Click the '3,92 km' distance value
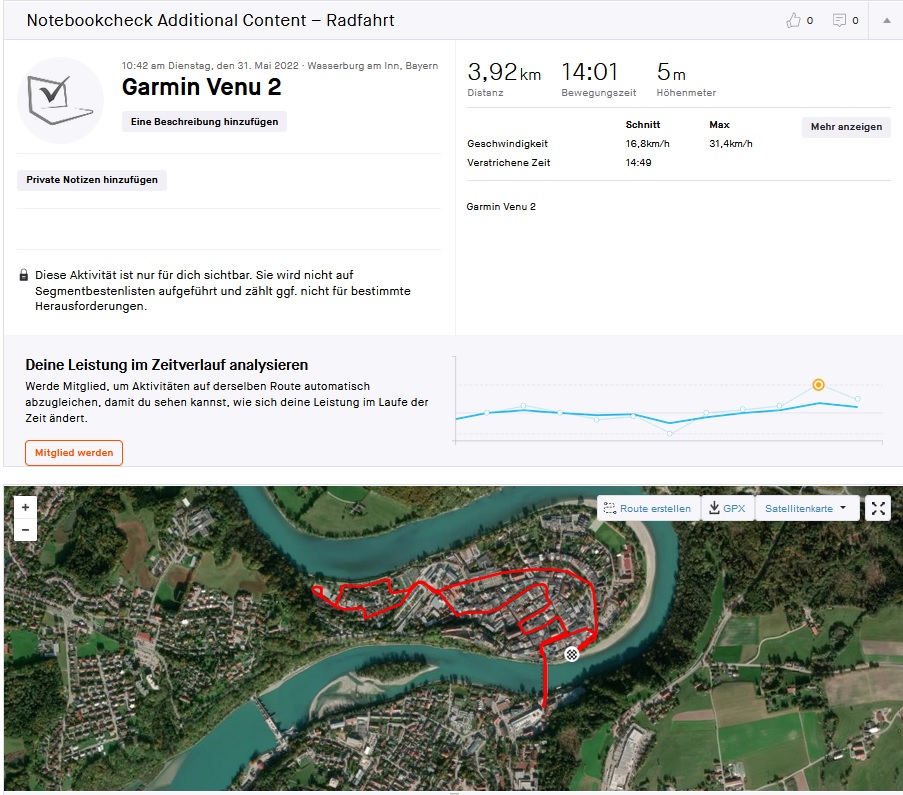The width and height of the screenshot is (903, 795). click(x=504, y=72)
